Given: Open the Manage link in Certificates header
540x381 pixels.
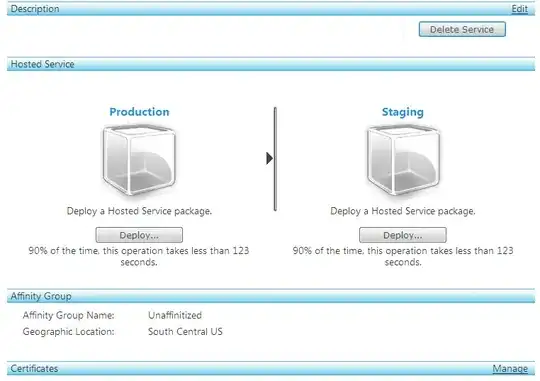Looking at the screenshot, I should (x=510, y=369).
